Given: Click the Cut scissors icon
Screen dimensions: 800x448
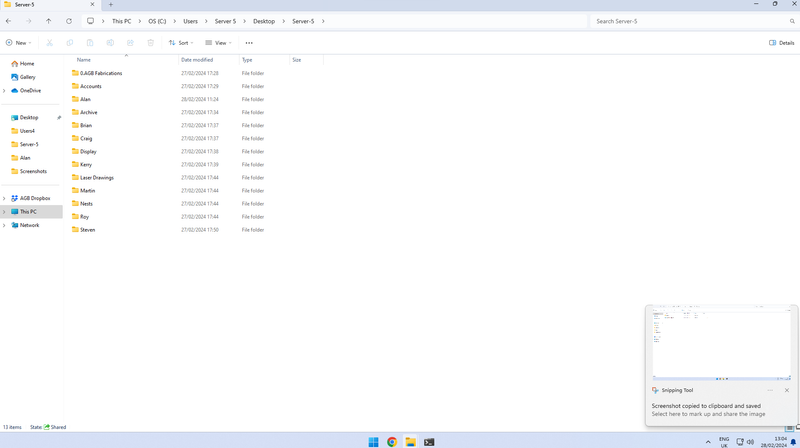Looking at the screenshot, I should pyautogui.click(x=49, y=43).
